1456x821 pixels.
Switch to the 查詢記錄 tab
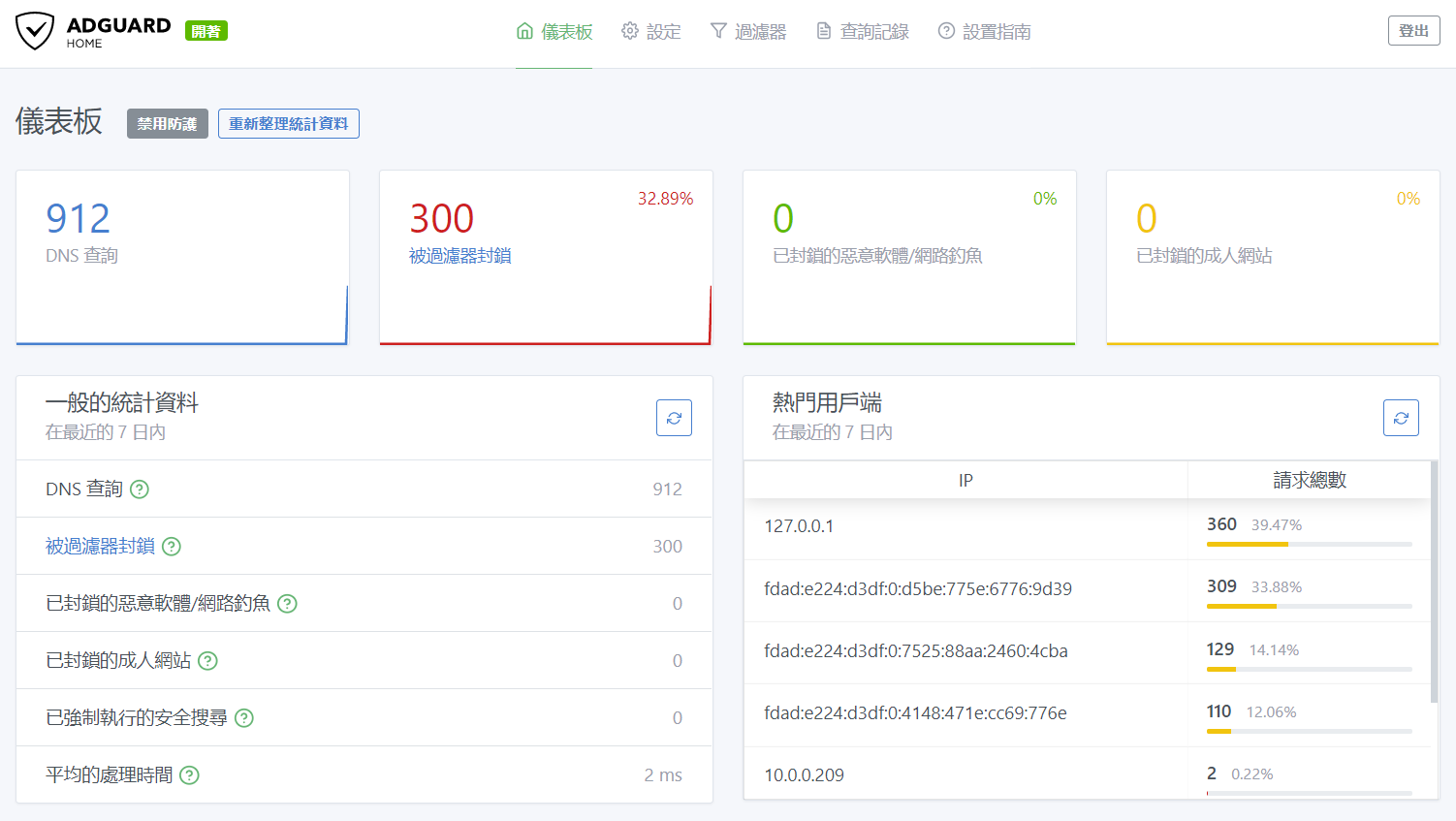click(873, 31)
